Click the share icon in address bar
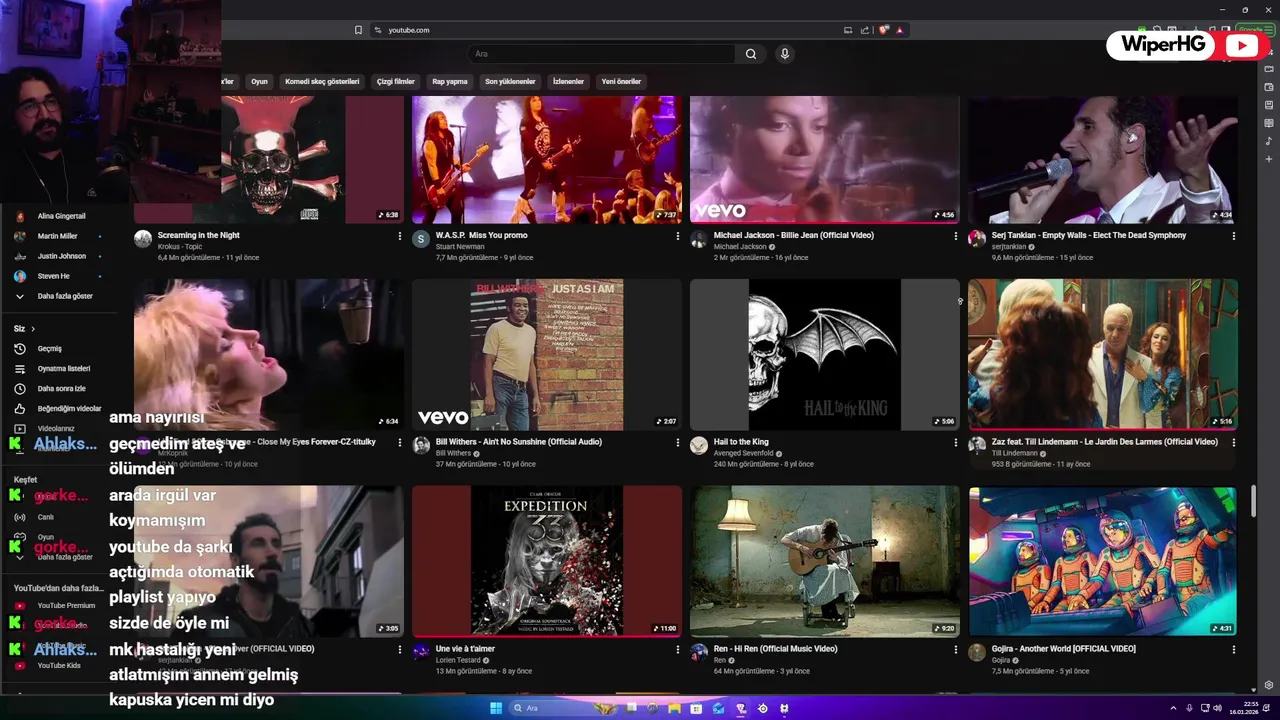 [865, 30]
